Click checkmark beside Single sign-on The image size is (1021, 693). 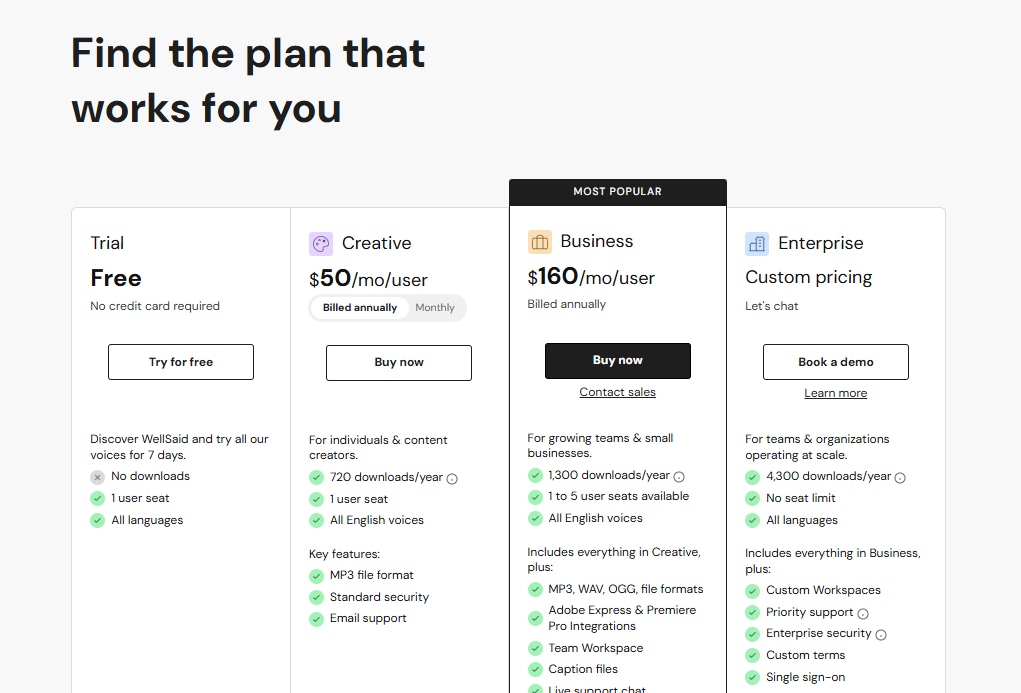752,677
